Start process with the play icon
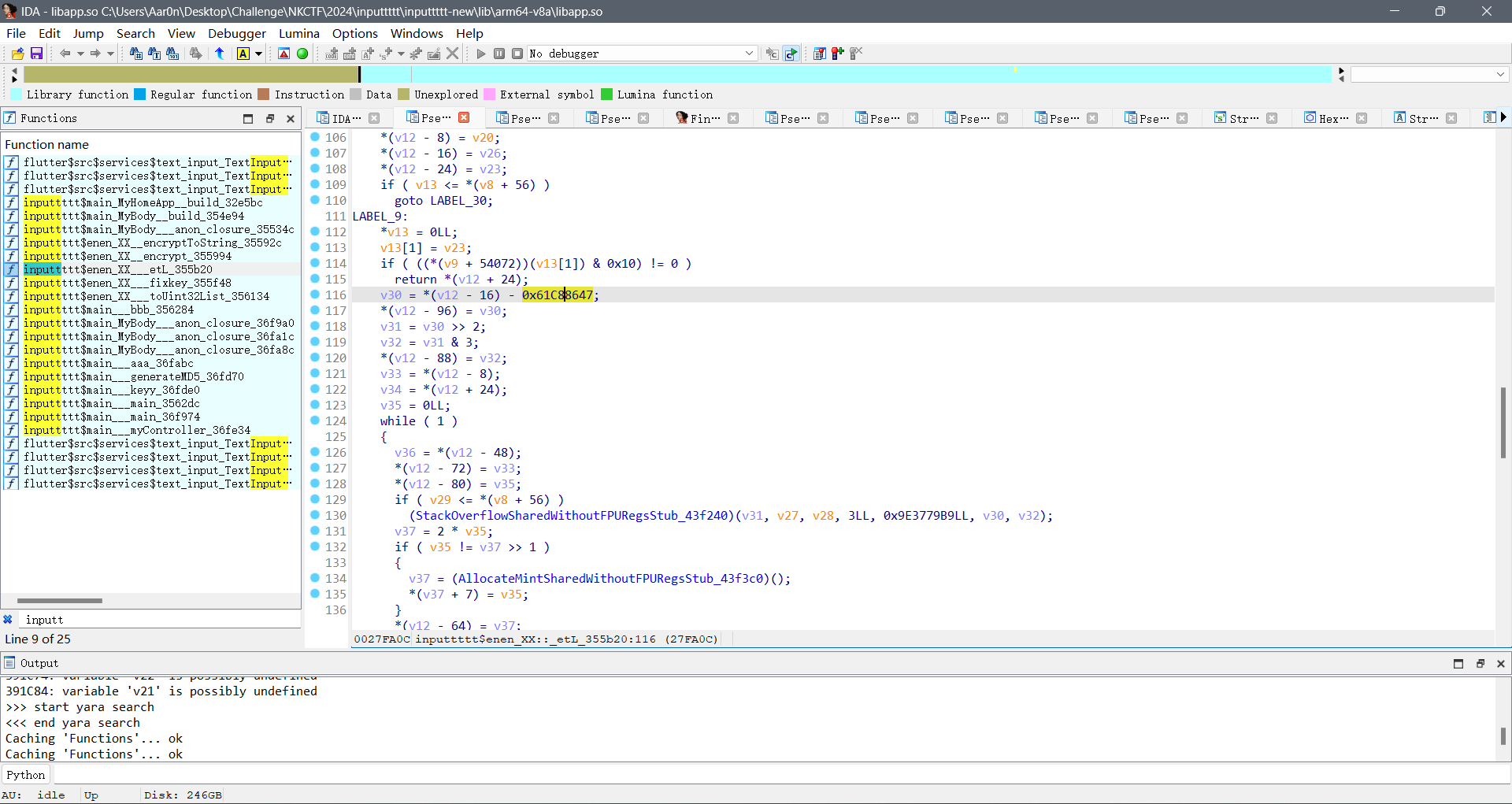The image size is (1512, 804). [x=481, y=54]
